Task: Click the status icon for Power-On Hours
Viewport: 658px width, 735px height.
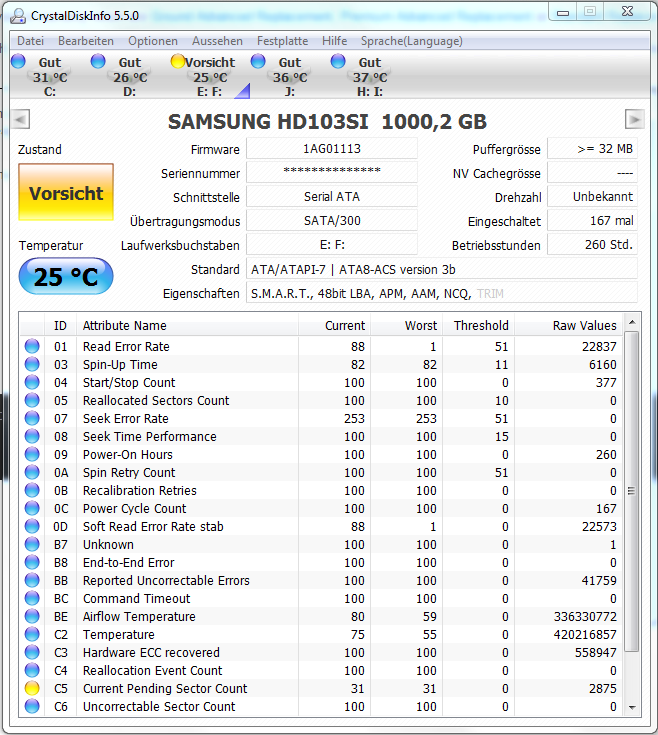Action: pyautogui.click(x=32, y=454)
